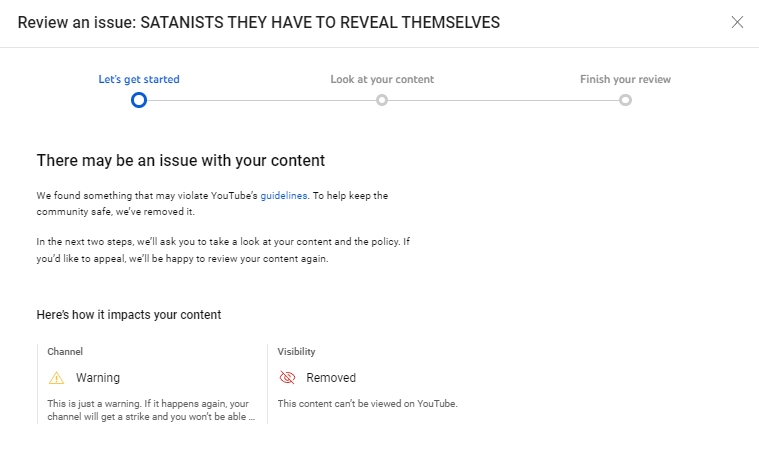Click the "Visibility" section label
The height and width of the screenshot is (459, 759).
297,352
